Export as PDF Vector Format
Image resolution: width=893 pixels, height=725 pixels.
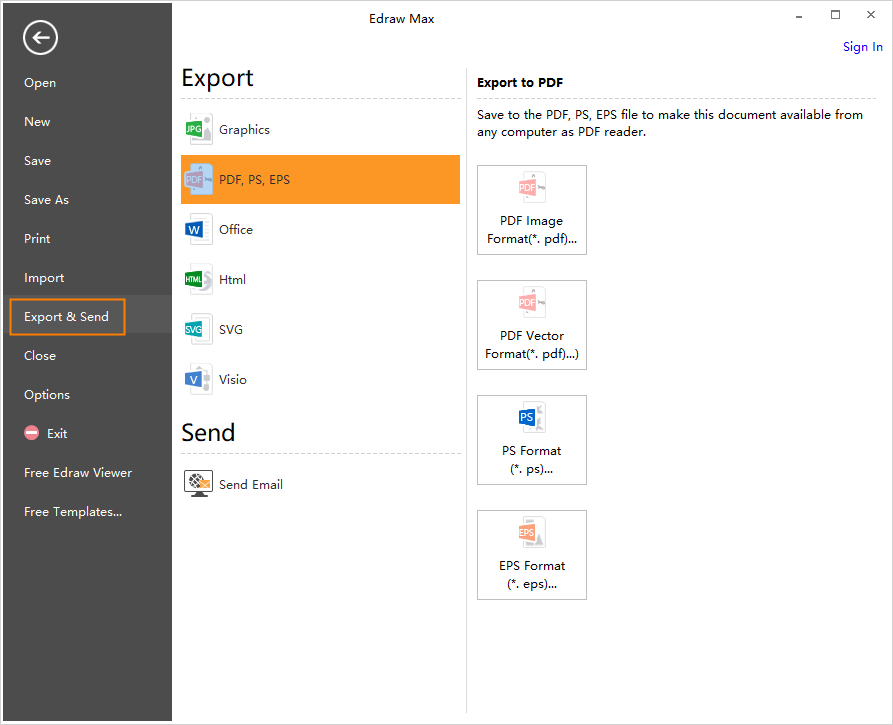point(531,325)
